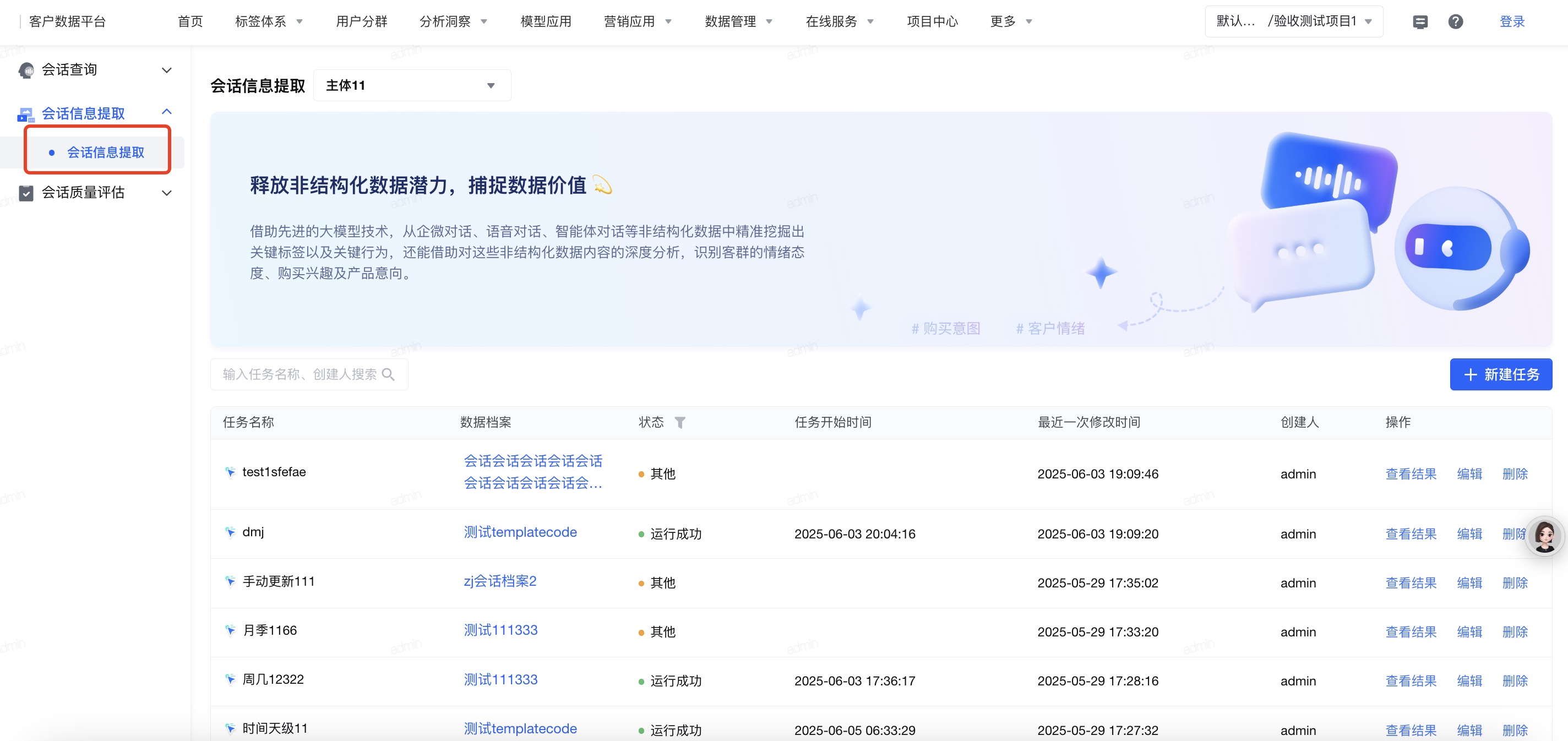
Task: Open the zj会话档案2 data archive link
Action: coord(500,581)
